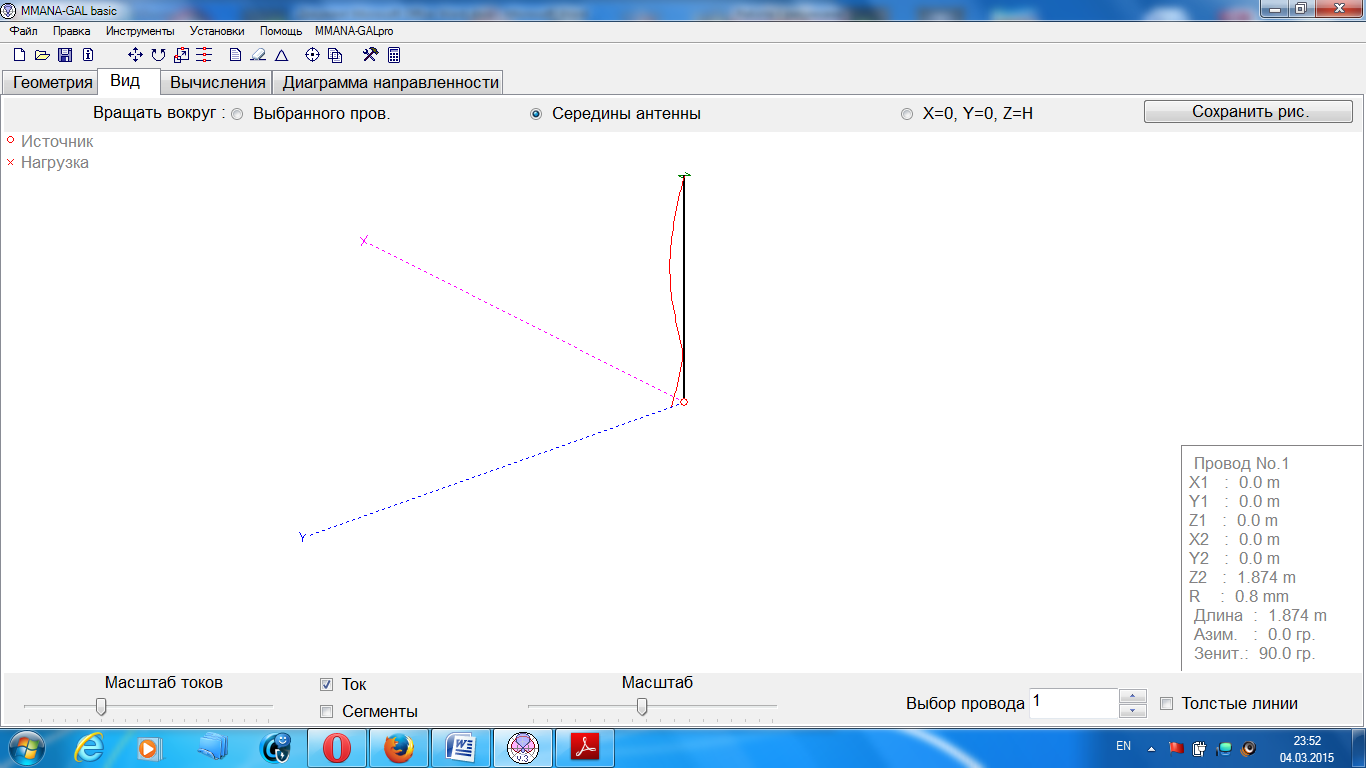Open settings via hammer and wrench icon
The width and height of the screenshot is (1366, 768).
pyautogui.click(x=370, y=55)
